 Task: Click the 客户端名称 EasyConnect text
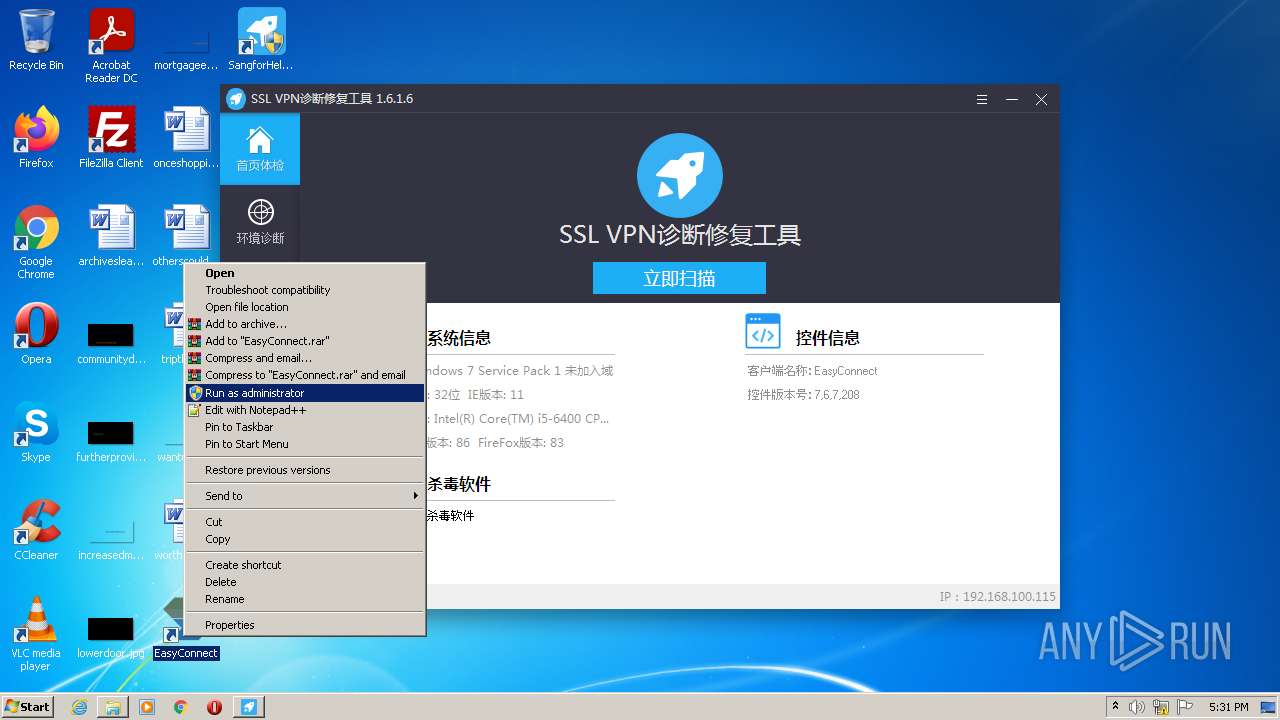click(812, 370)
